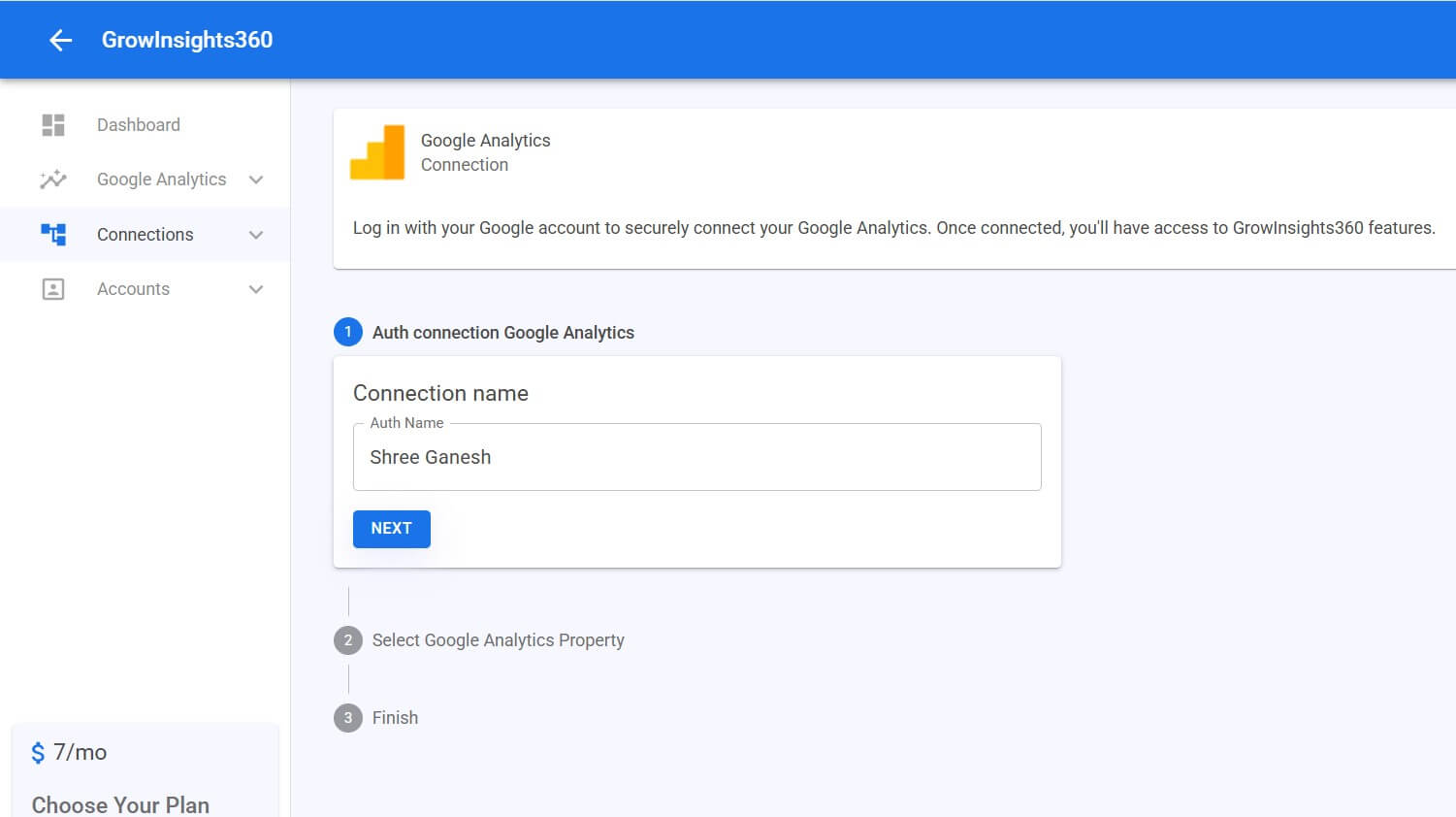Click the Connection name heading
Screen dimensions: 1456x817
point(440,393)
